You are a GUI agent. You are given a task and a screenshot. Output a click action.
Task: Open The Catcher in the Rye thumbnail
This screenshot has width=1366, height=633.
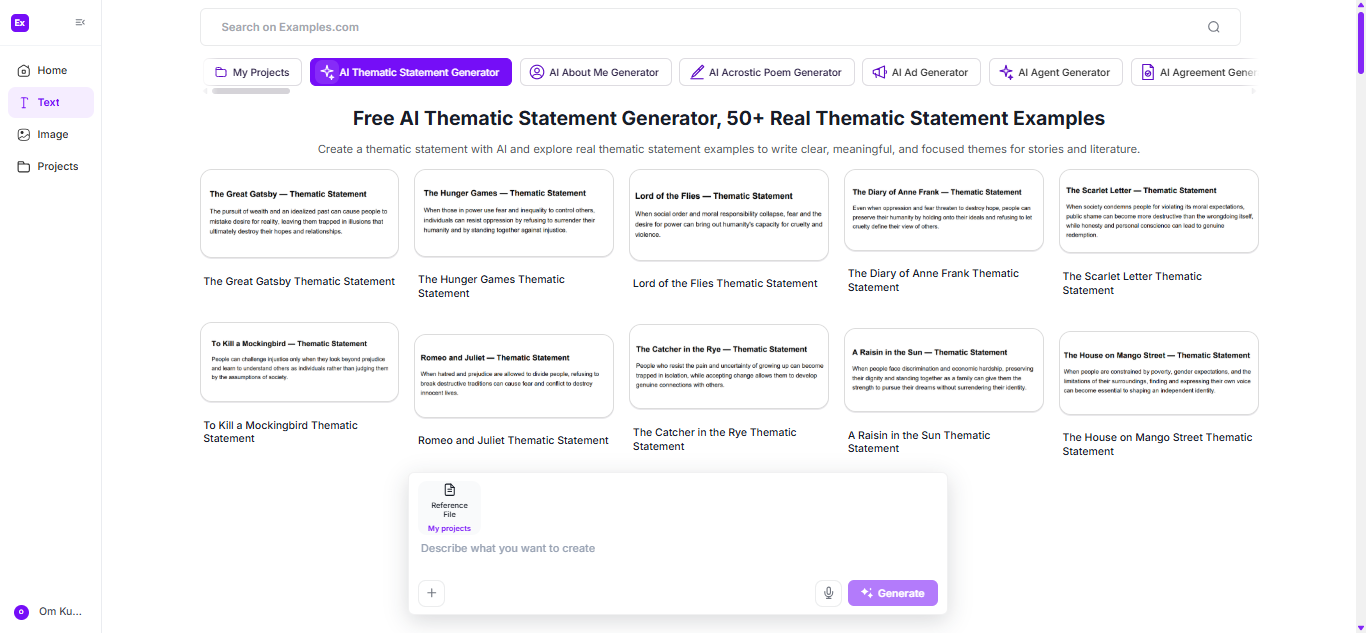click(x=729, y=367)
